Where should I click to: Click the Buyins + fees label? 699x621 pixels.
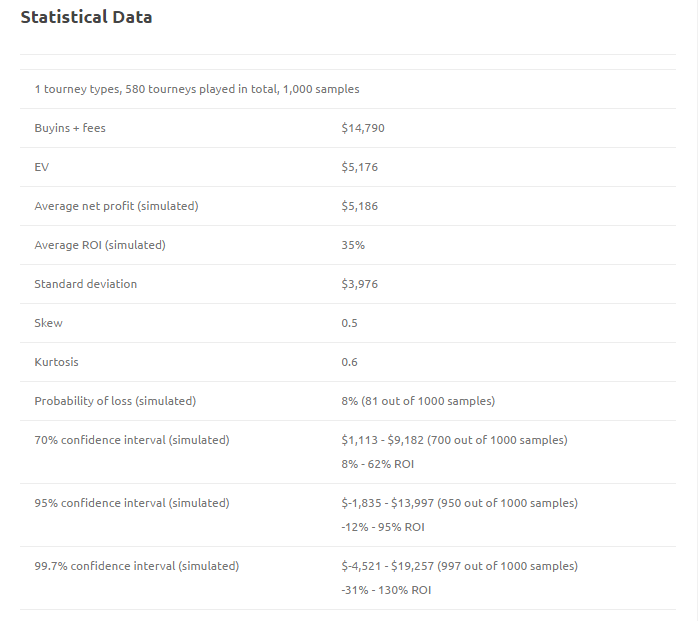point(70,128)
